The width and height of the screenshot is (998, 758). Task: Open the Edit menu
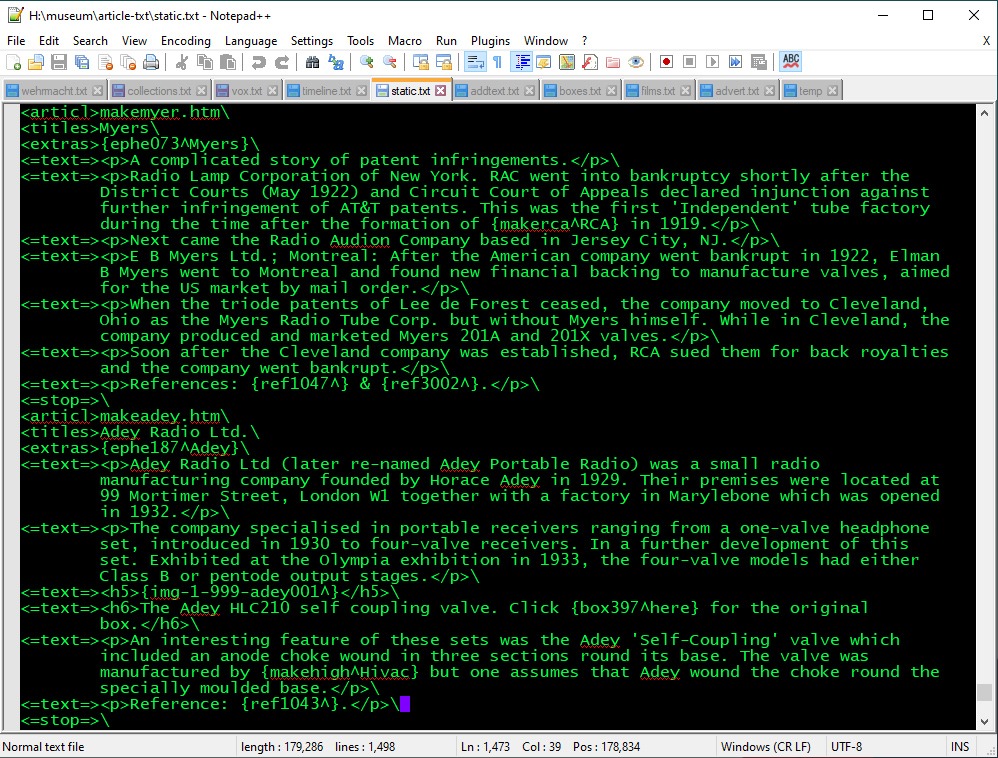point(48,41)
